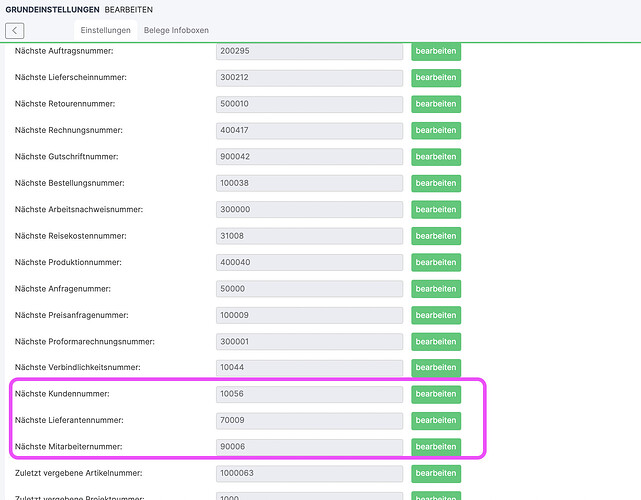Select the Auftragsnummer field showing 200295

tap(309, 52)
